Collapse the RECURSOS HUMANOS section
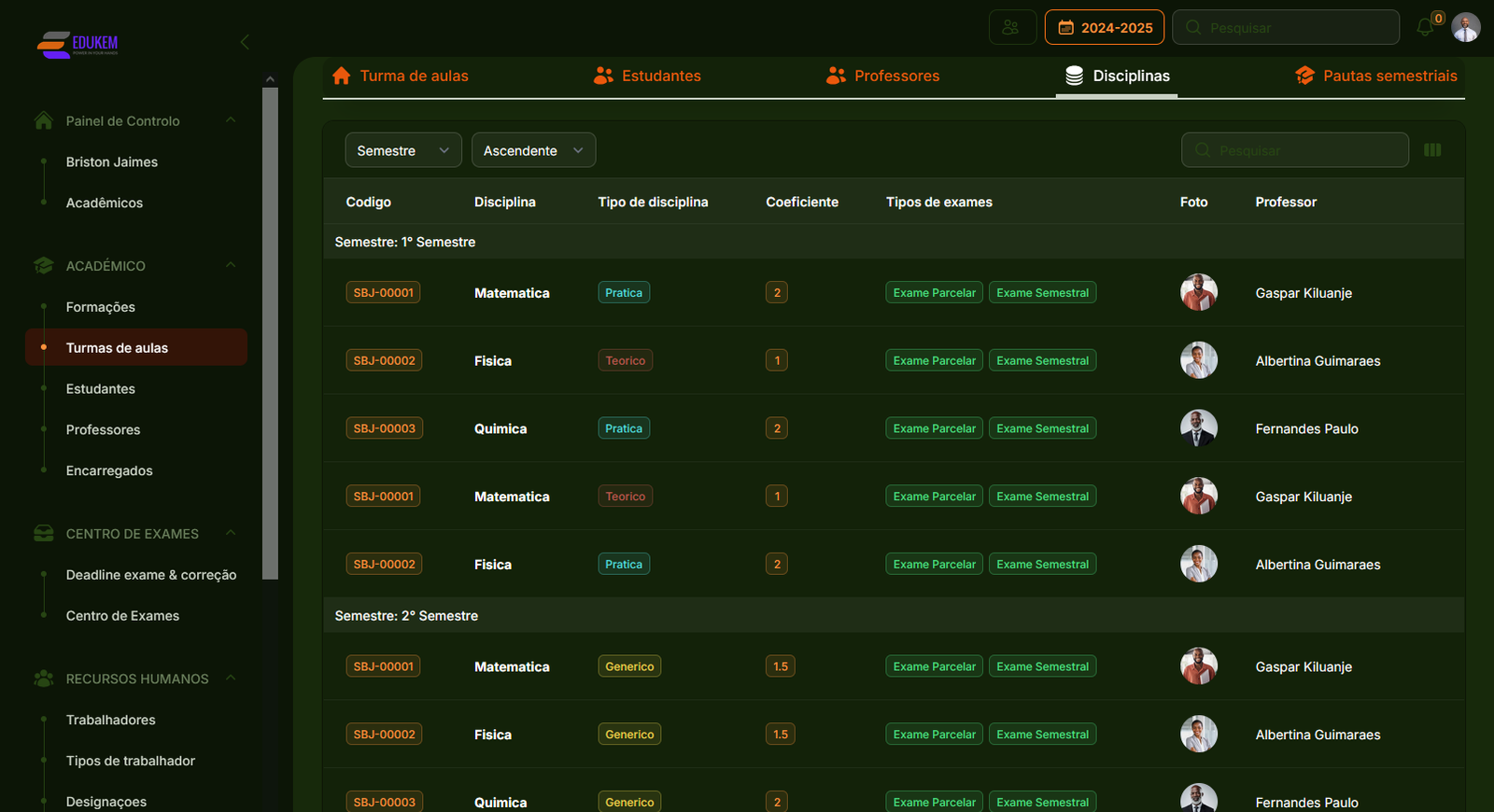 point(231,679)
